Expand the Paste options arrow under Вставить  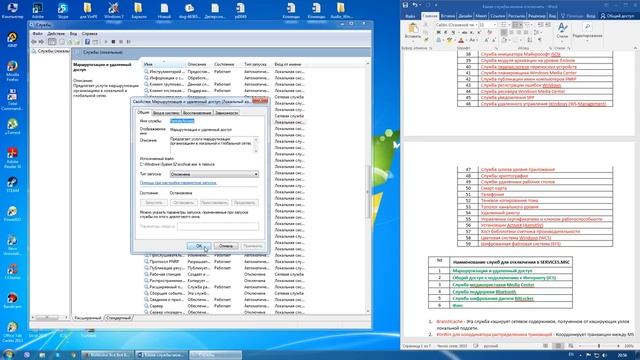coord(413,40)
